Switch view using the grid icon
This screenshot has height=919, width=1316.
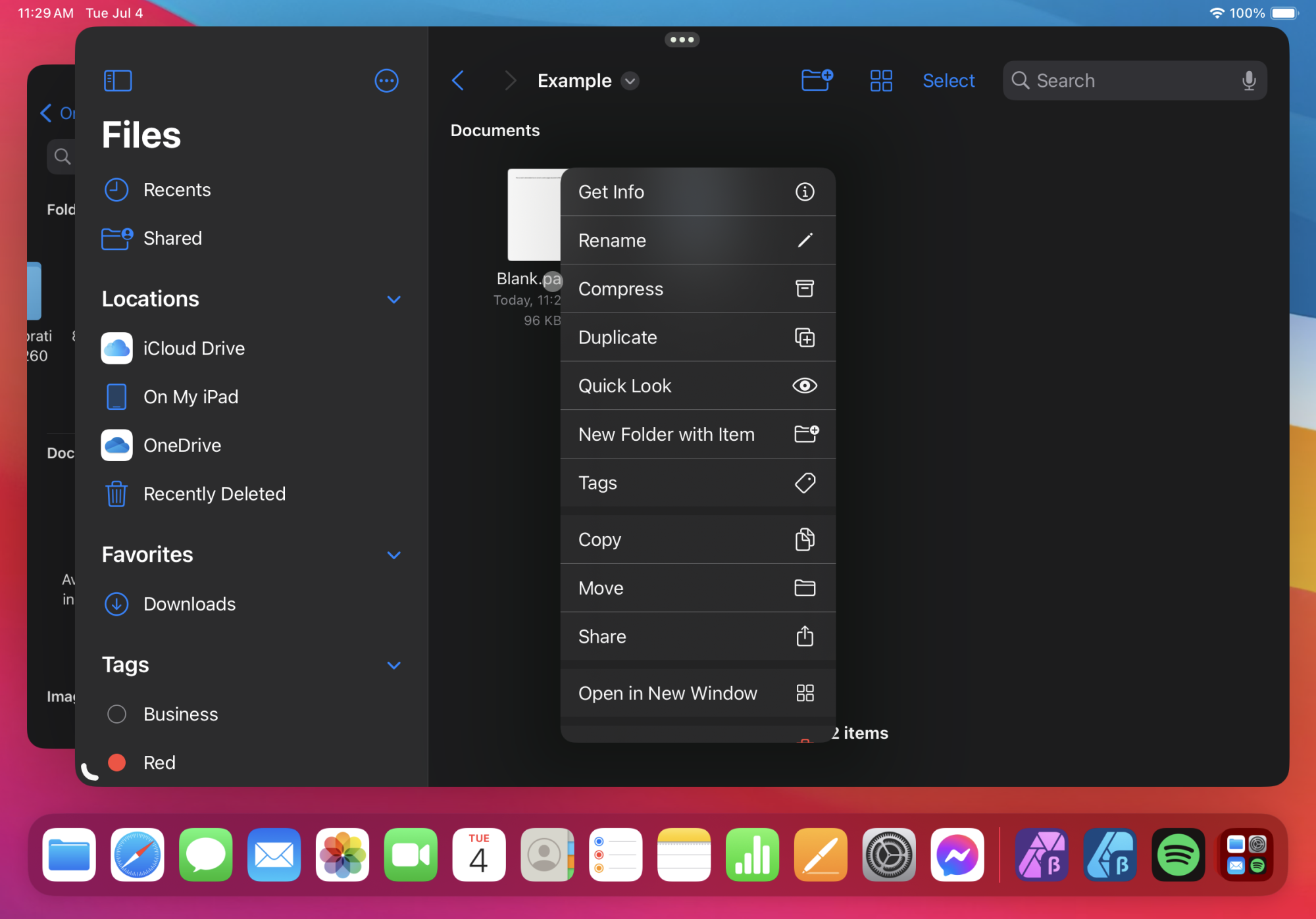(880, 81)
